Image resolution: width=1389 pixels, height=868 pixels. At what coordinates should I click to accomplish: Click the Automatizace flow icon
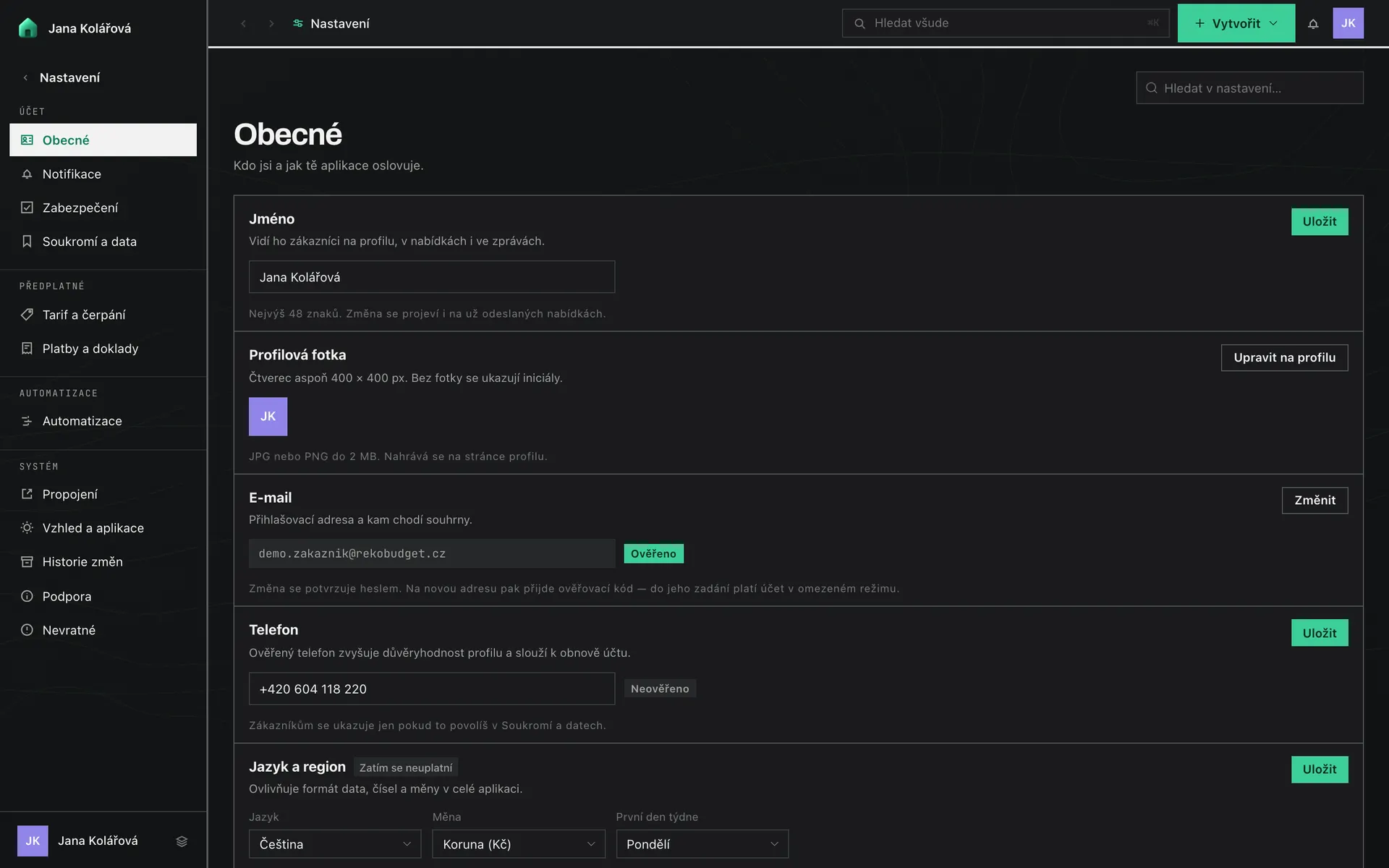click(x=27, y=421)
